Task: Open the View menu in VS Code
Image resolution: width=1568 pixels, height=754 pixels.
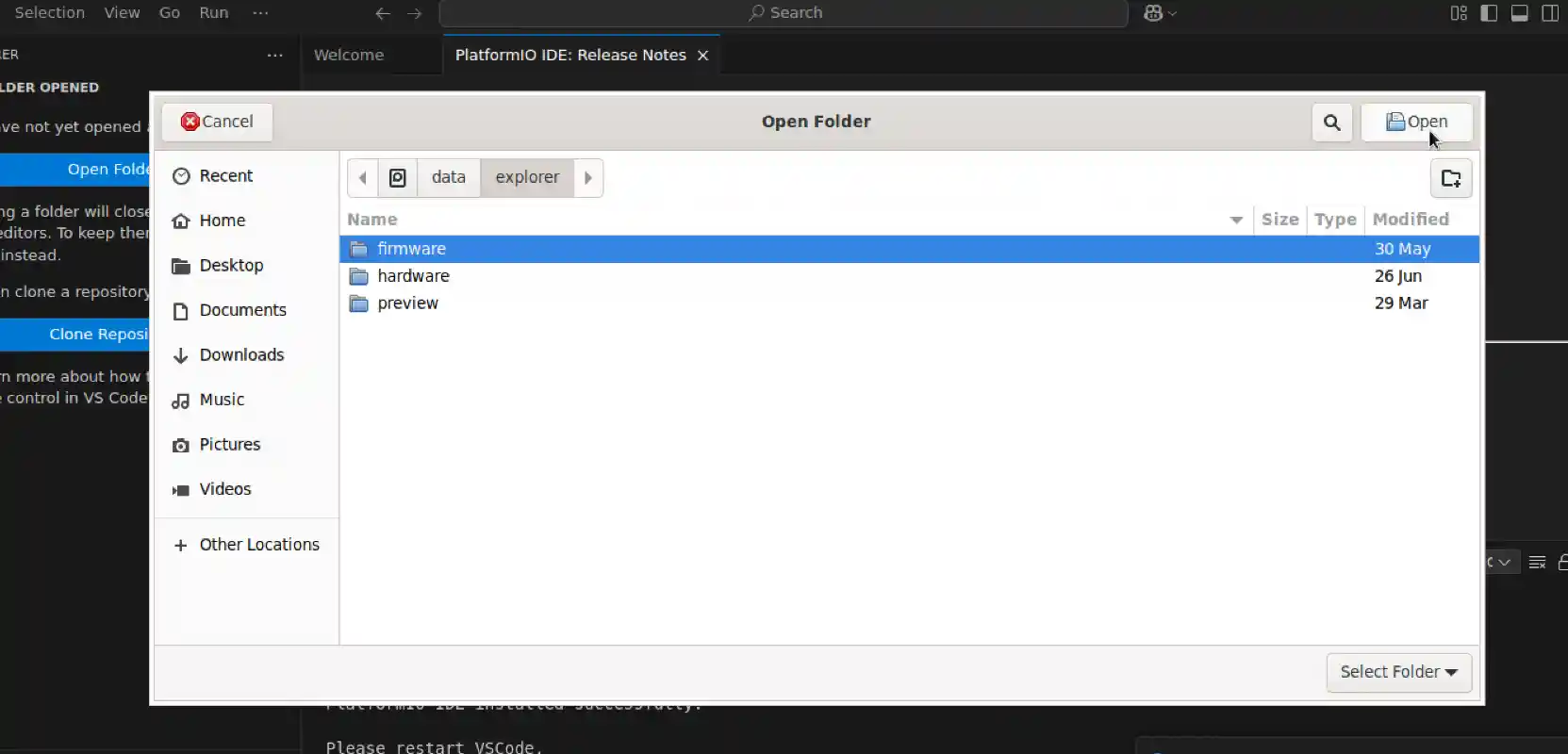Action: pos(122,12)
